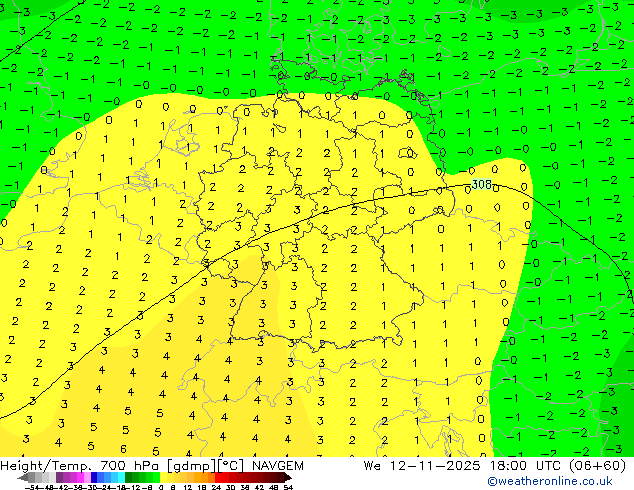Click the cyan legend swatch near -18
This screenshot has height=490, width=634.
pyautogui.click(x=122, y=477)
